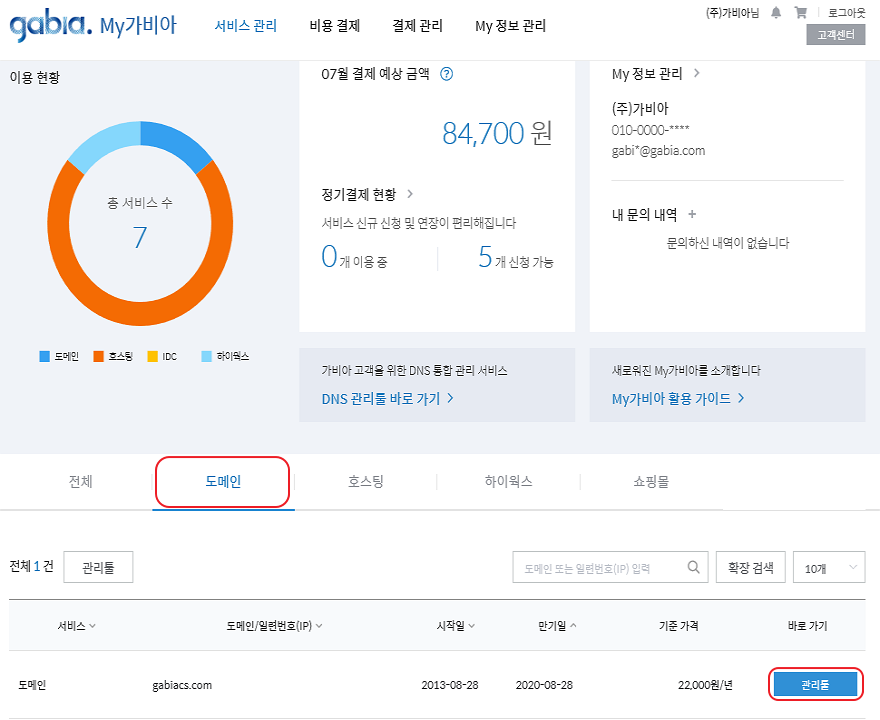This screenshot has height=720, width=880.
Task: Switch to the 도메인 tab
Action: (x=223, y=481)
